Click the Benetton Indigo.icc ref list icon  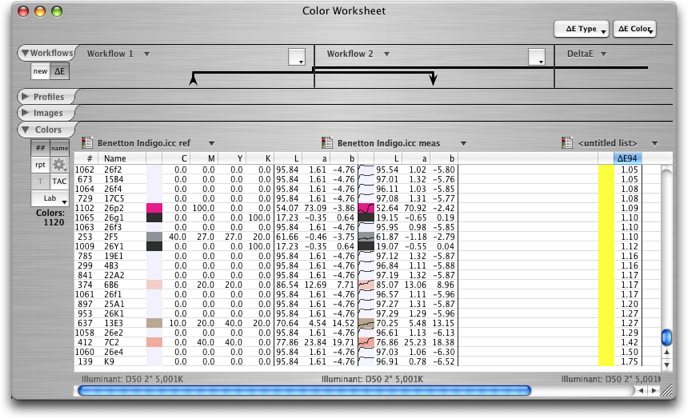coord(87,143)
